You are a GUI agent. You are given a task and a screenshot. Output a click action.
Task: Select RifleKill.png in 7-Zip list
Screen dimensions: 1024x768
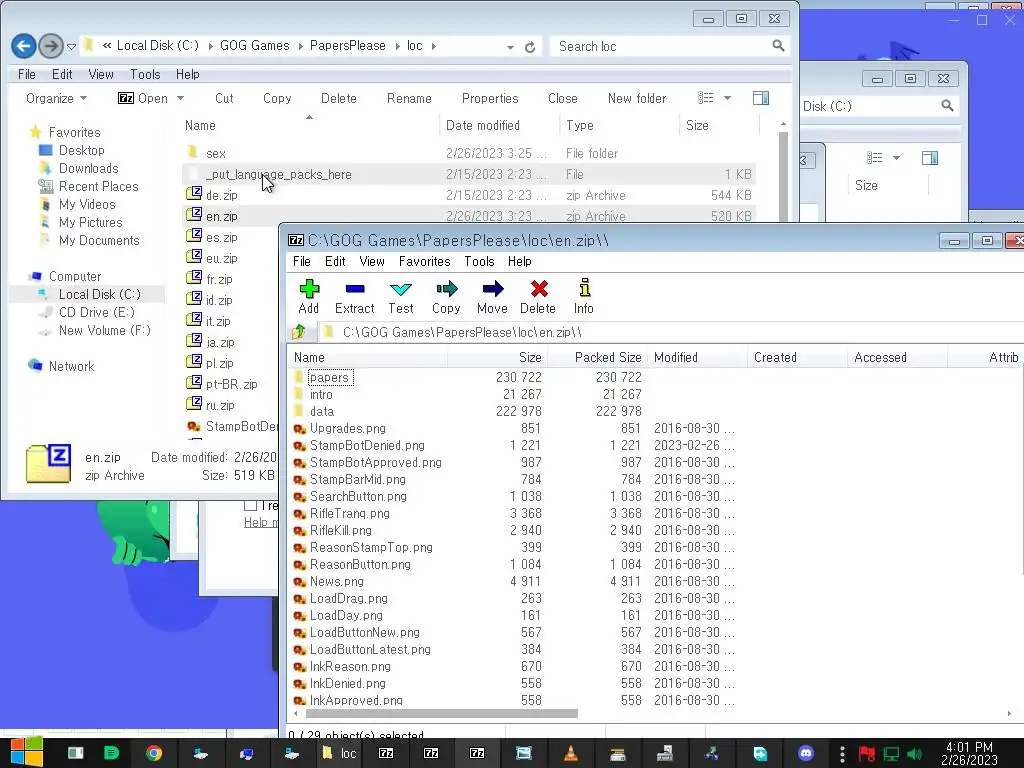coord(340,530)
